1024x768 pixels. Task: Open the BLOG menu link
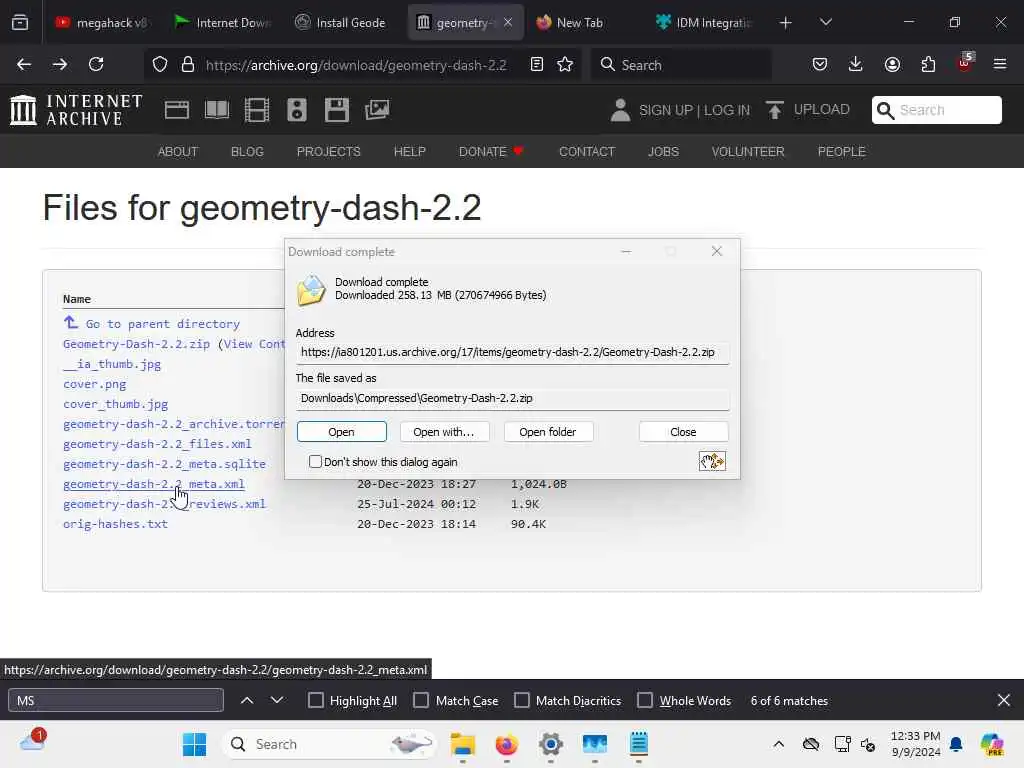248,152
